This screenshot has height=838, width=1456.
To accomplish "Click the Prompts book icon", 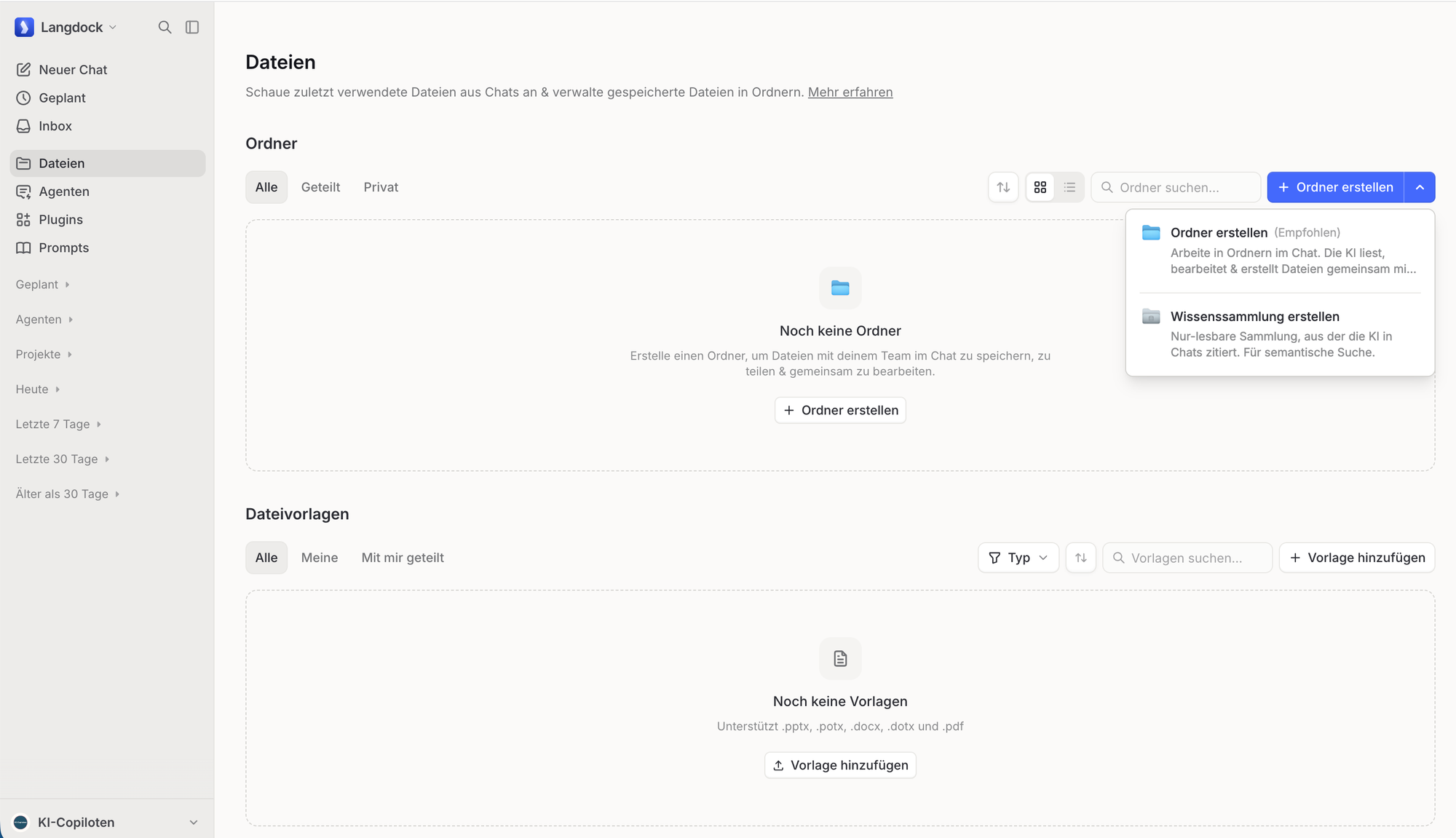I will tap(23, 248).
